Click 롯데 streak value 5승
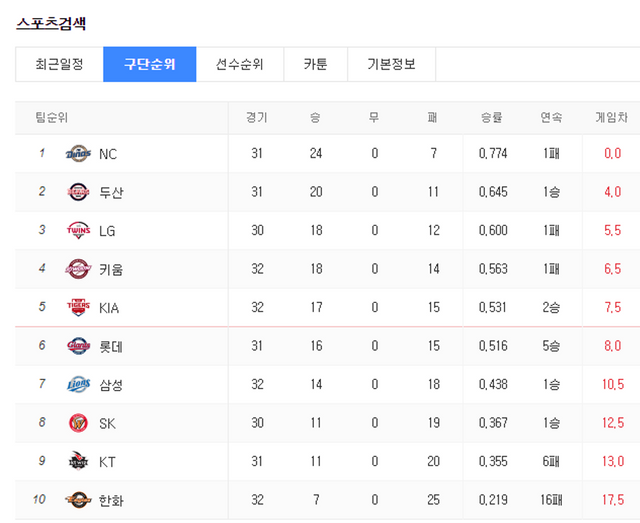 (551, 346)
